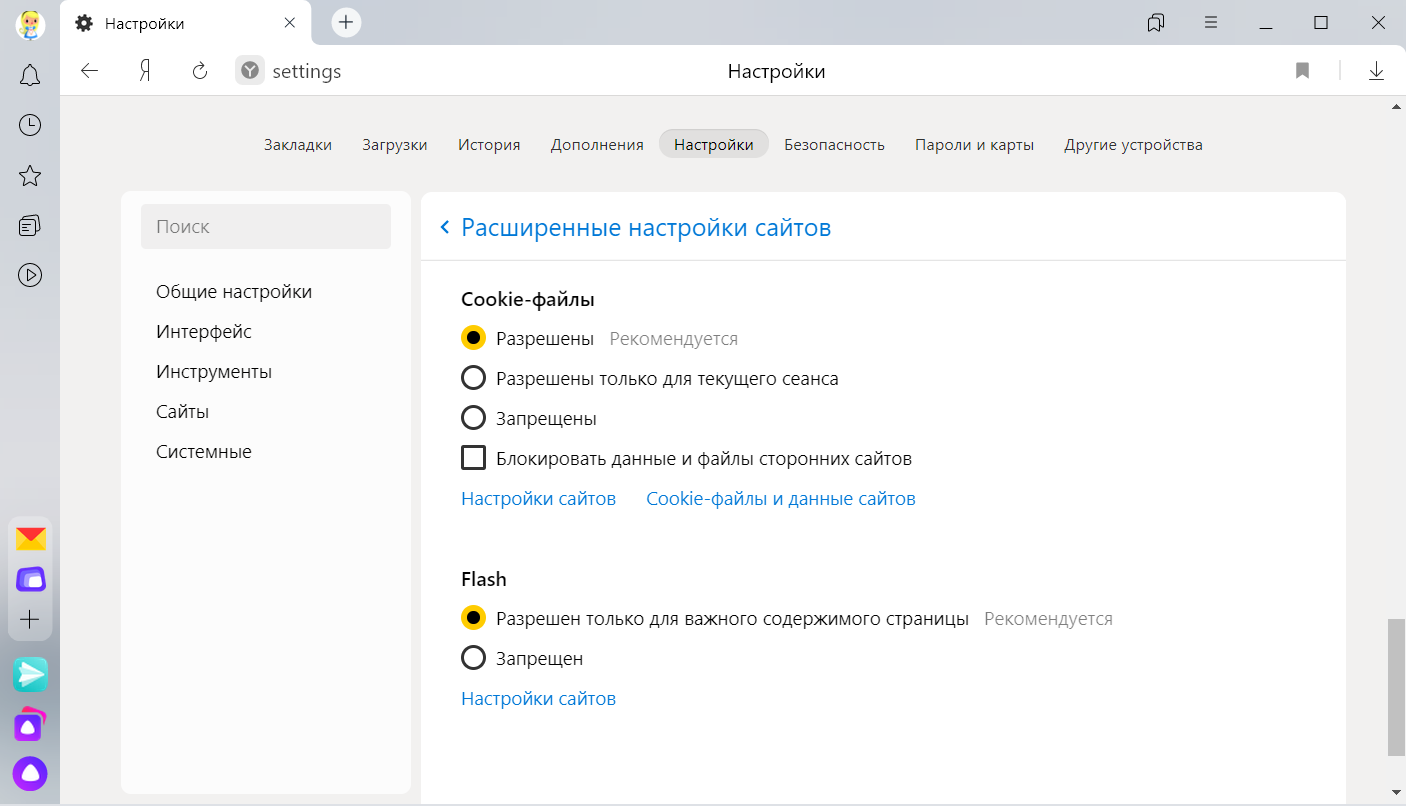This screenshot has width=1406, height=806.
Task: Open a new tab with plus button
Action: pos(346,23)
